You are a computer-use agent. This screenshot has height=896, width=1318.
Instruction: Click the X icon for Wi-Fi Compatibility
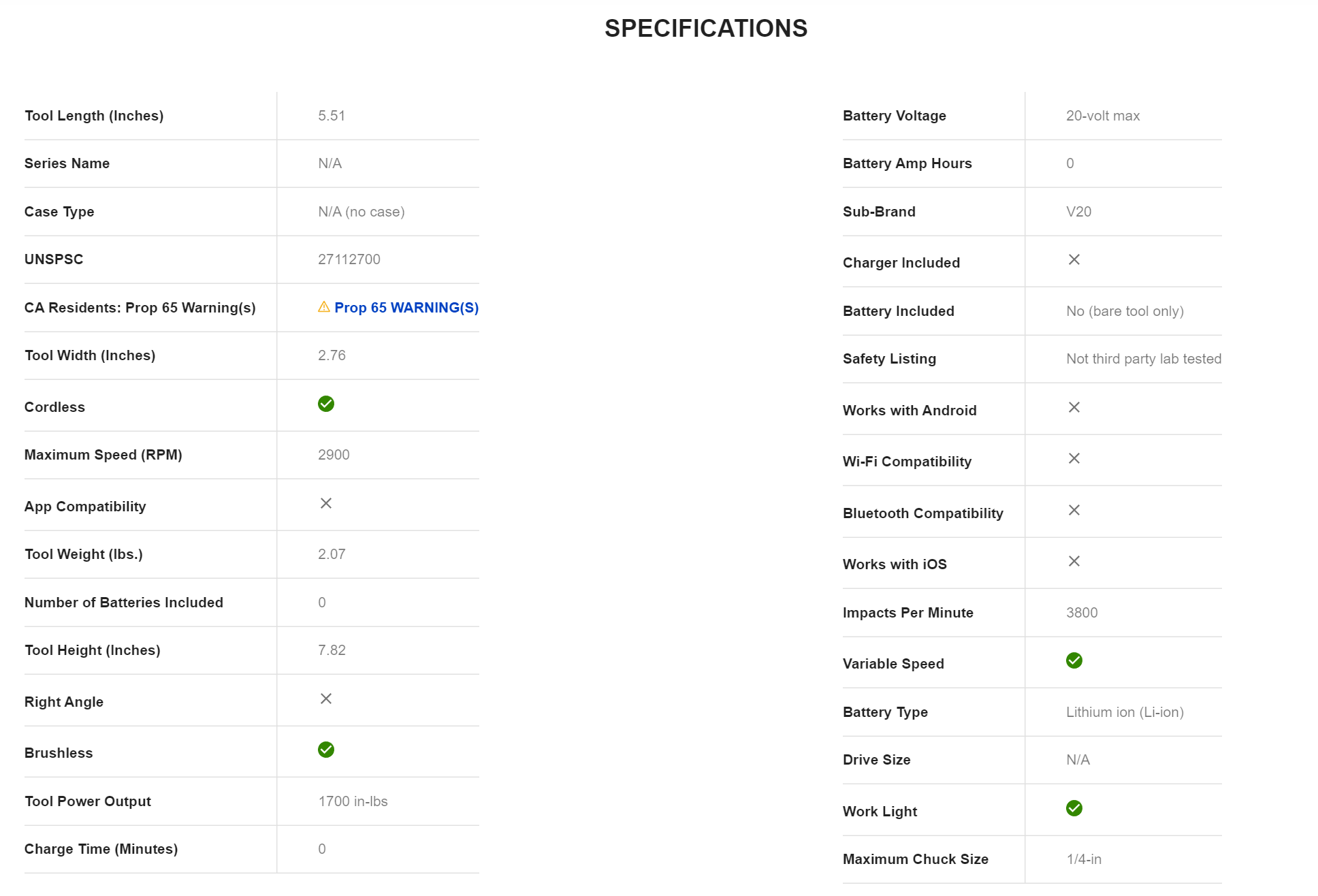(1074, 458)
